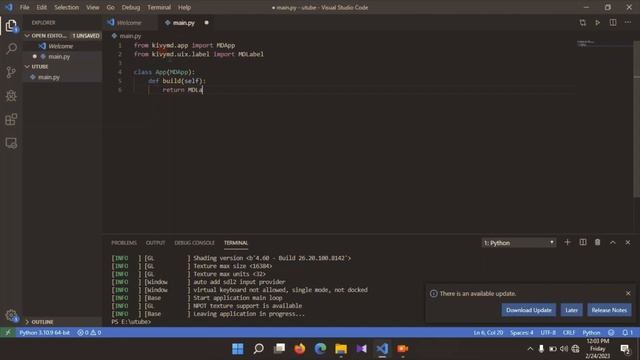Open the Debug view icon
Viewport: 640px width, 360px height.
click(x=11, y=96)
